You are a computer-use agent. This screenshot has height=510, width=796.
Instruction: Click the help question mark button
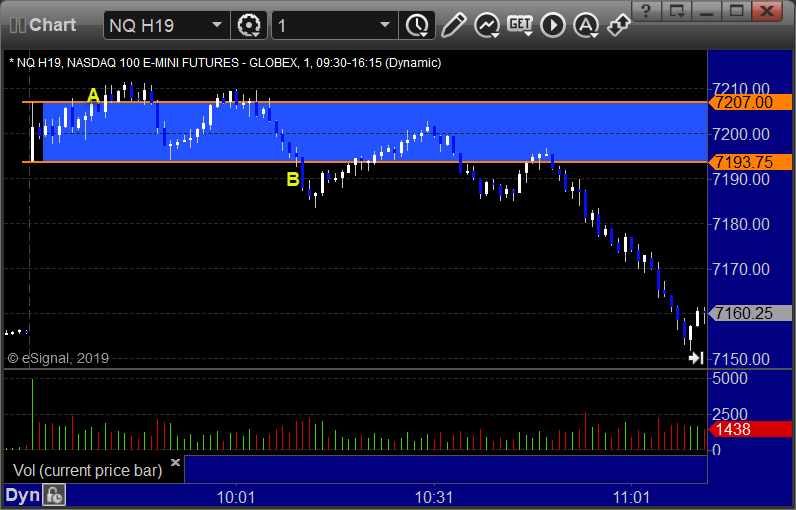tap(646, 10)
